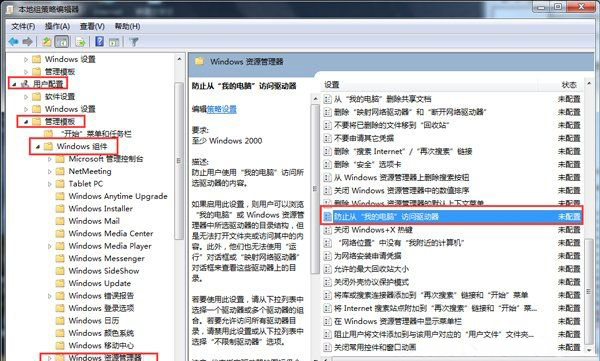Select Windows Anytime Upgrade in tree
The image size is (600, 361).
pos(118,196)
